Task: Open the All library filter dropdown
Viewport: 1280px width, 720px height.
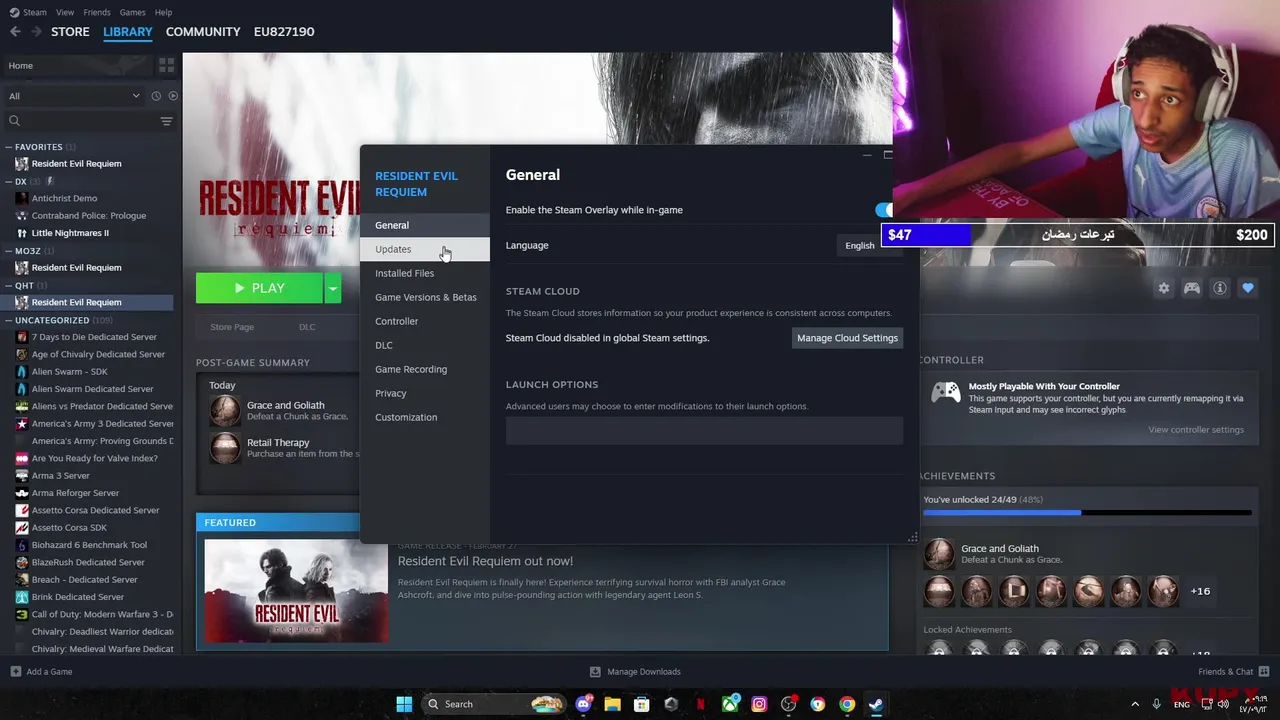Action: (x=74, y=96)
